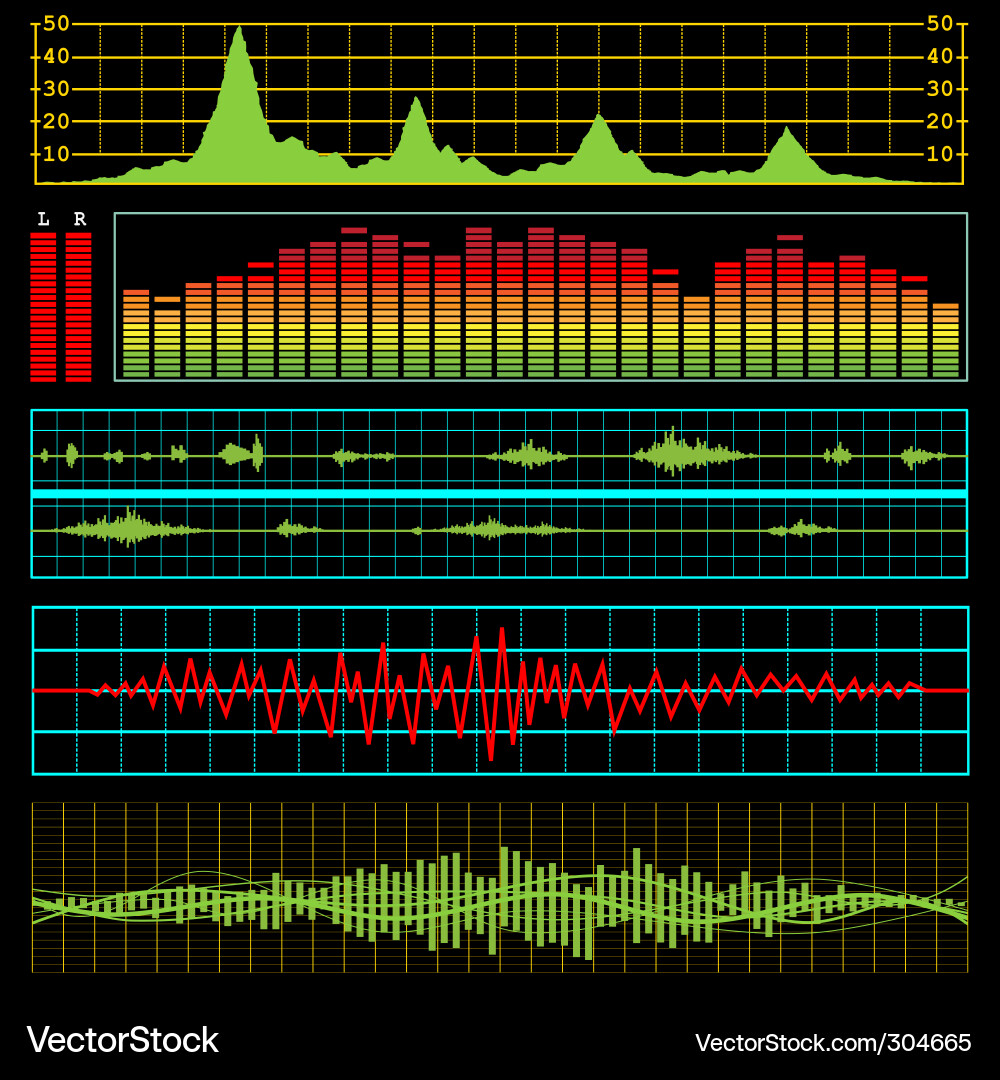Click the right axis label "40"
Screen dimensions: 1000x1080
940,56
